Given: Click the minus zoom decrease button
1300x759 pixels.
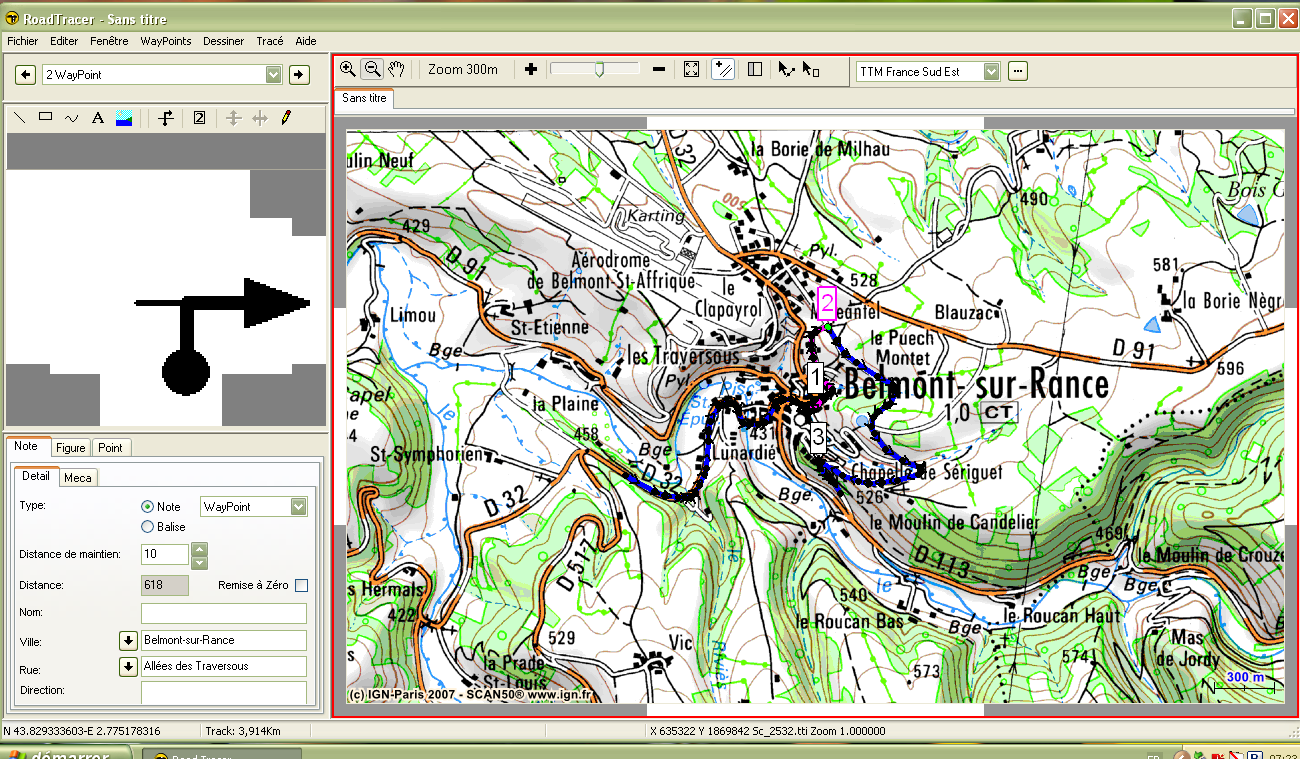Looking at the screenshot, I should pos(659,69).
